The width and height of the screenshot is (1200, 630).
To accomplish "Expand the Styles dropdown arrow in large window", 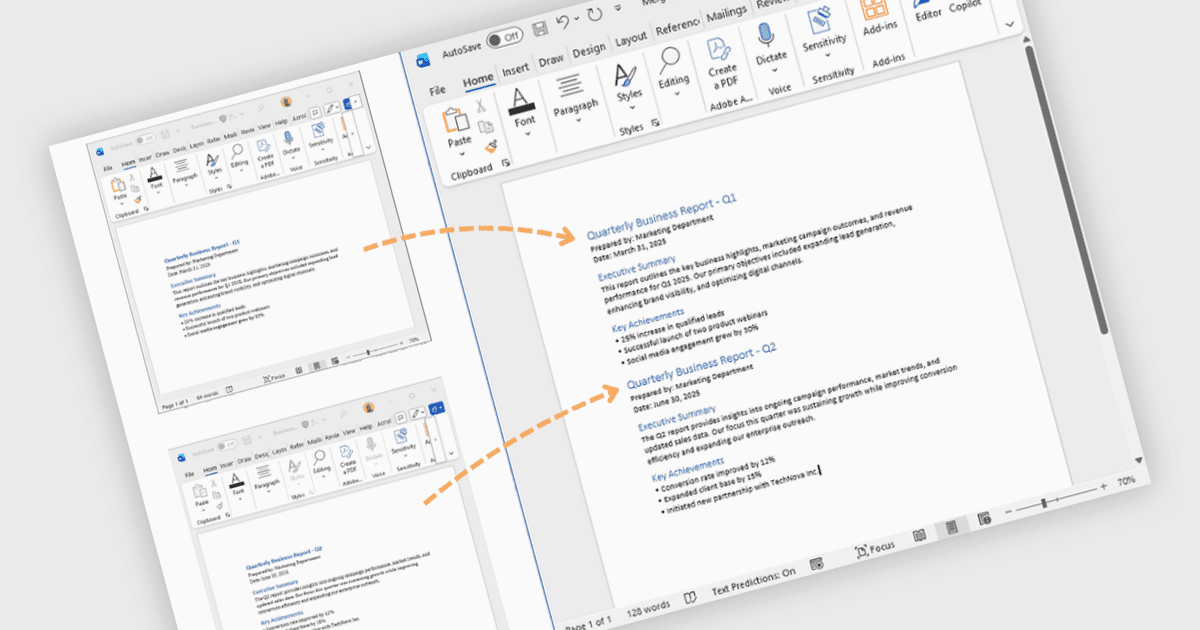I will 633,109.
